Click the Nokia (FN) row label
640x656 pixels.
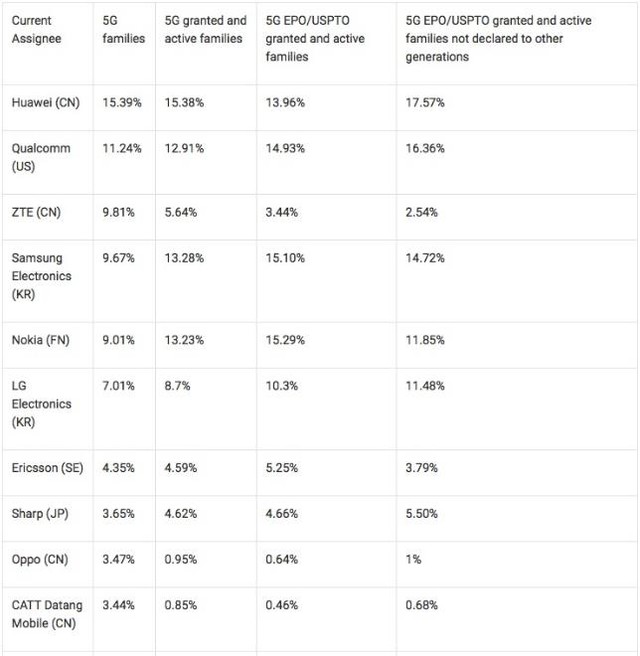click(x=41, y=340)
